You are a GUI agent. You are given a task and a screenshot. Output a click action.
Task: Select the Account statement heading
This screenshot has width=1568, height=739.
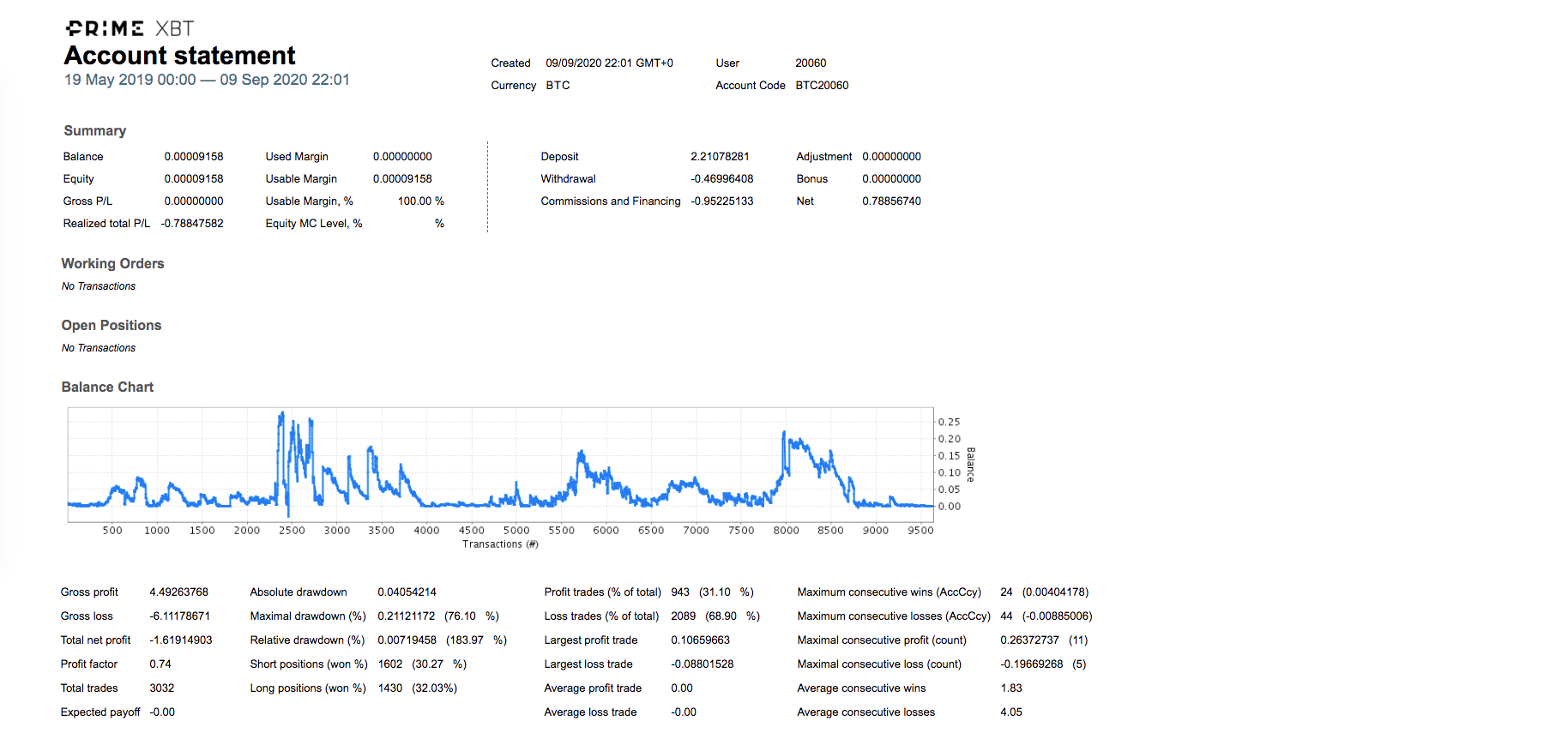coord(180,56)
